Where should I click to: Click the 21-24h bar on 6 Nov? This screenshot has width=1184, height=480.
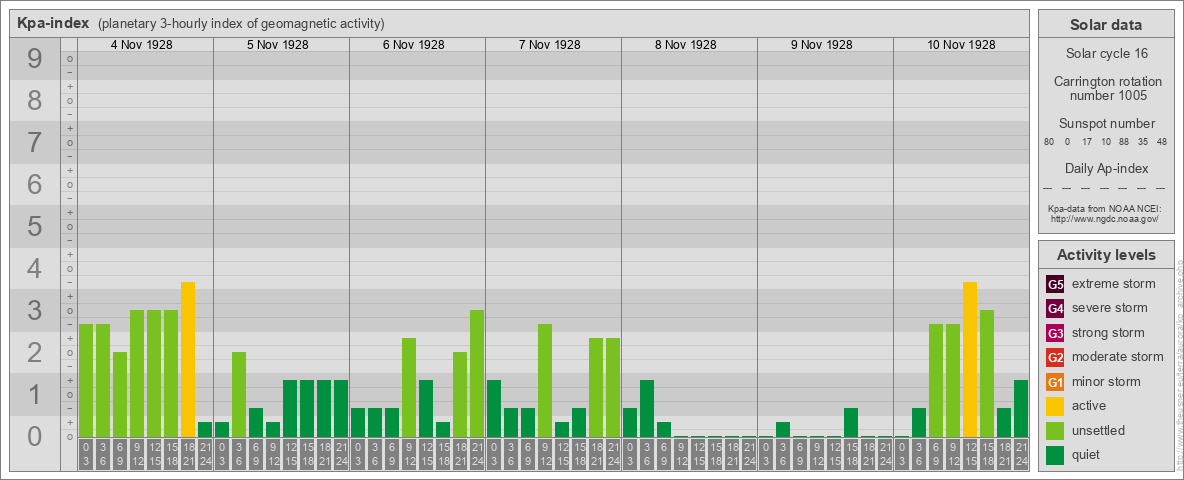coord(477,374)
